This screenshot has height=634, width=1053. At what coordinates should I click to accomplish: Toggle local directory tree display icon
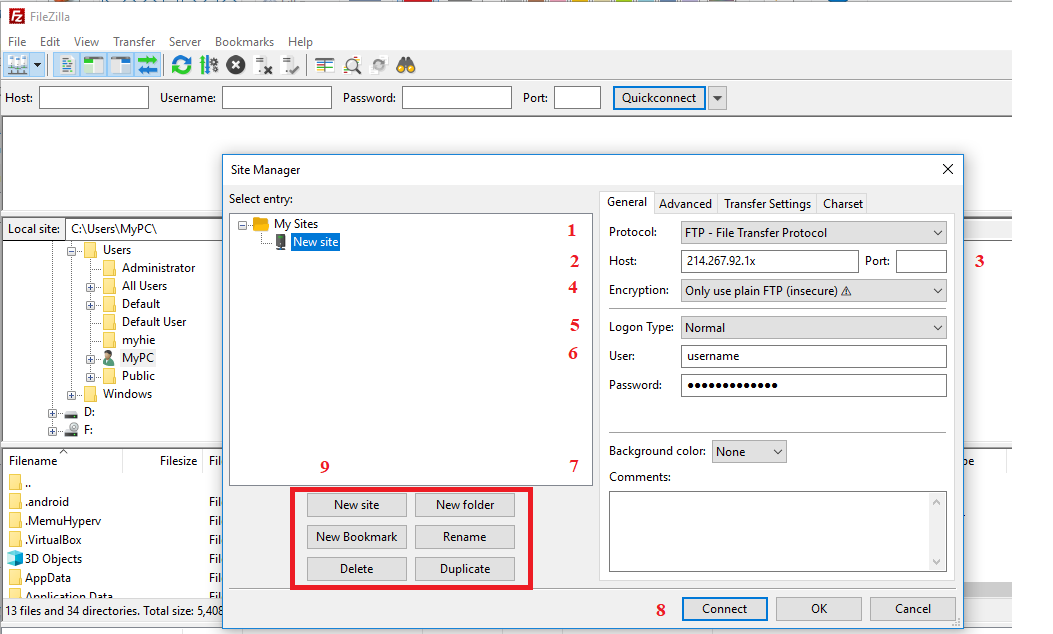tap(93, 65)
